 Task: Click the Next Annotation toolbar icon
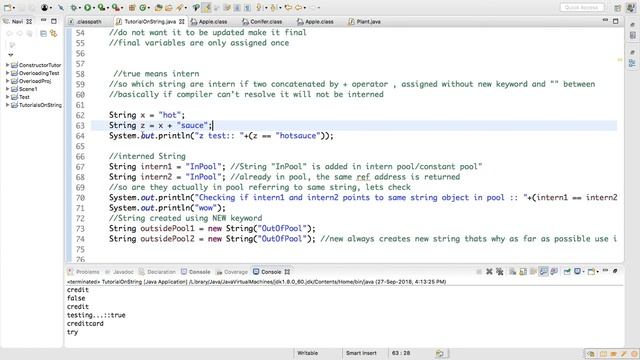click(x=258, y=7)
